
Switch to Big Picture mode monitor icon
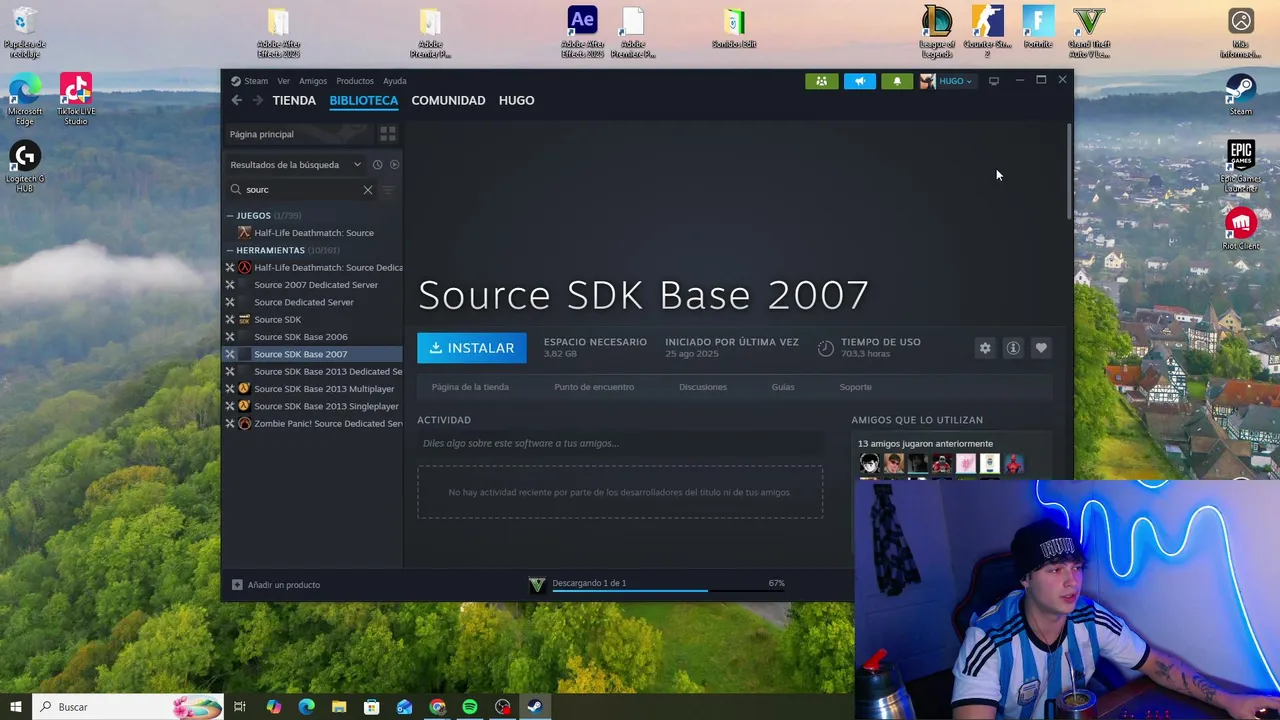(994, 81)
